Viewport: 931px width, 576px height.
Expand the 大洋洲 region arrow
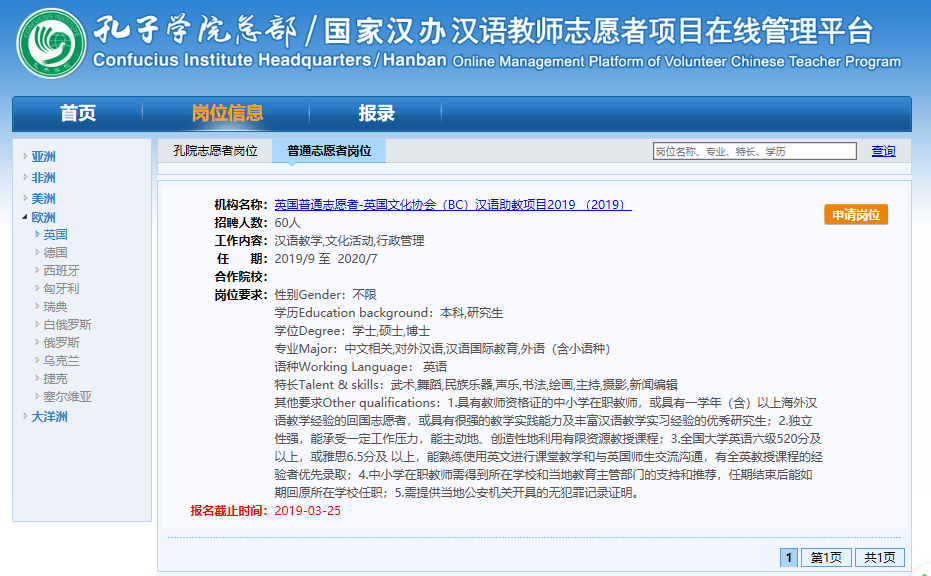point(25,416)
